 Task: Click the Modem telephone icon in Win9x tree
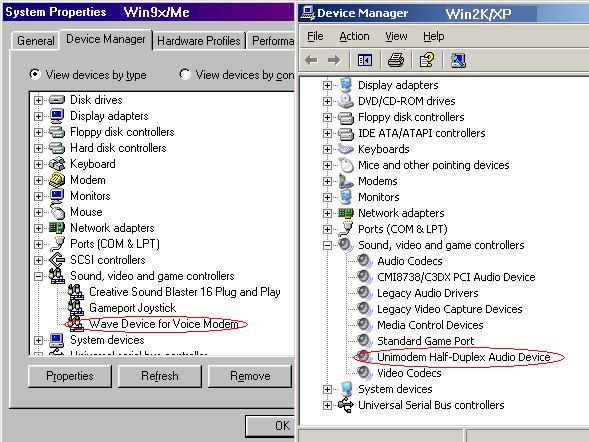click(x=57, y=180)
